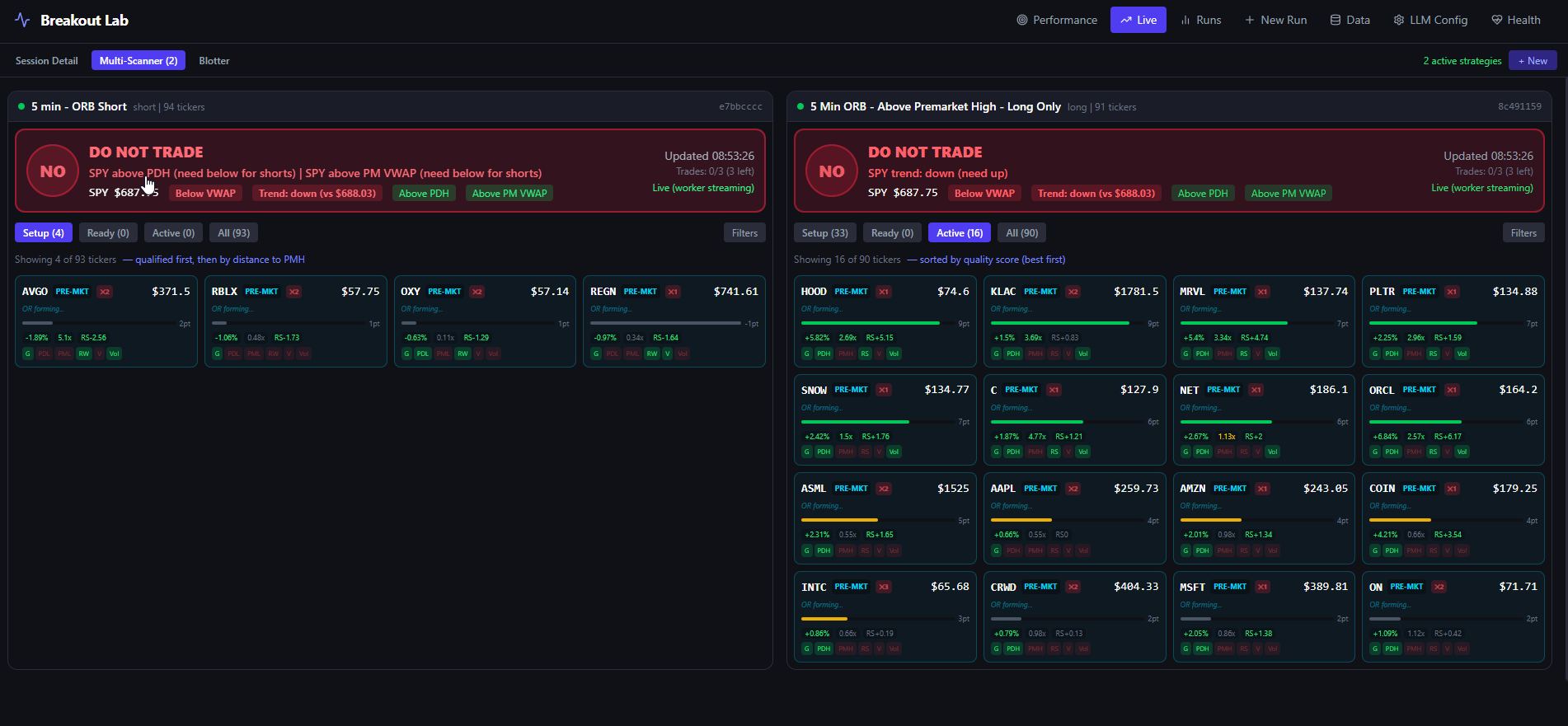1568x726 pixels.
Task: Click the ORCL ticker symbol
Action: [x=1382, y=391]
